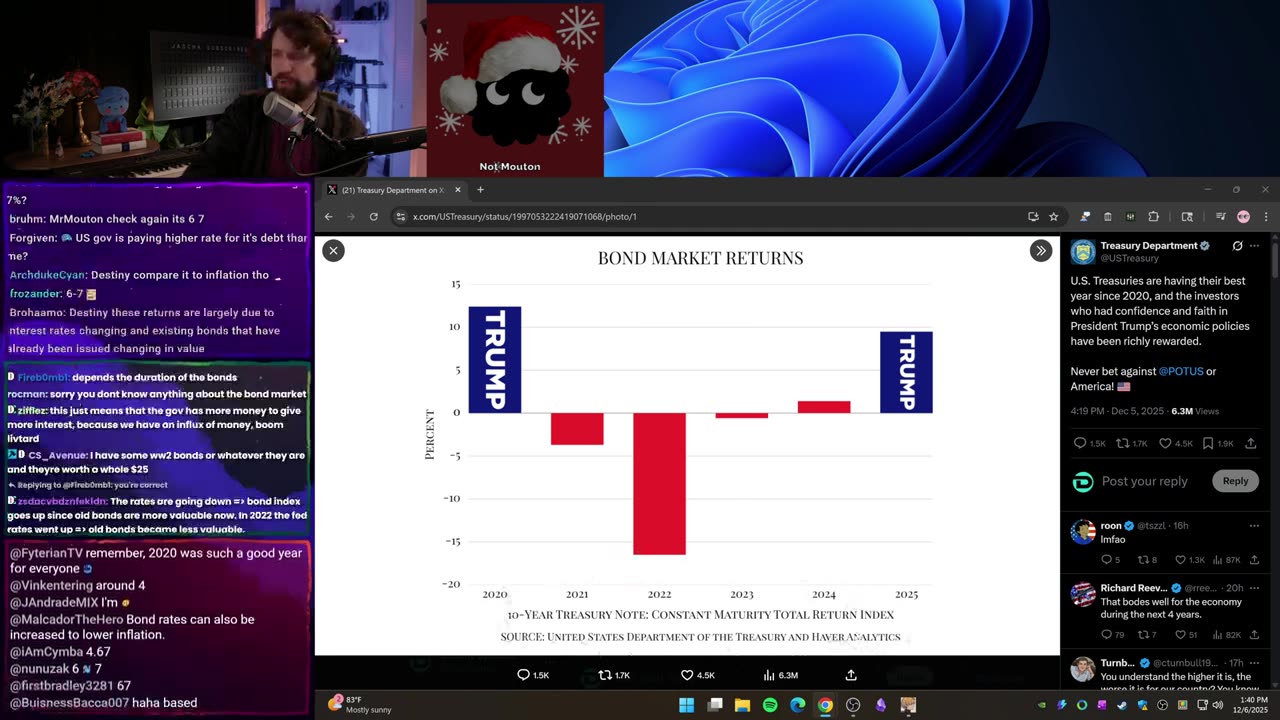Click the post timestamp 4:19 PM Dec 5, 2025

[1118, 411]
